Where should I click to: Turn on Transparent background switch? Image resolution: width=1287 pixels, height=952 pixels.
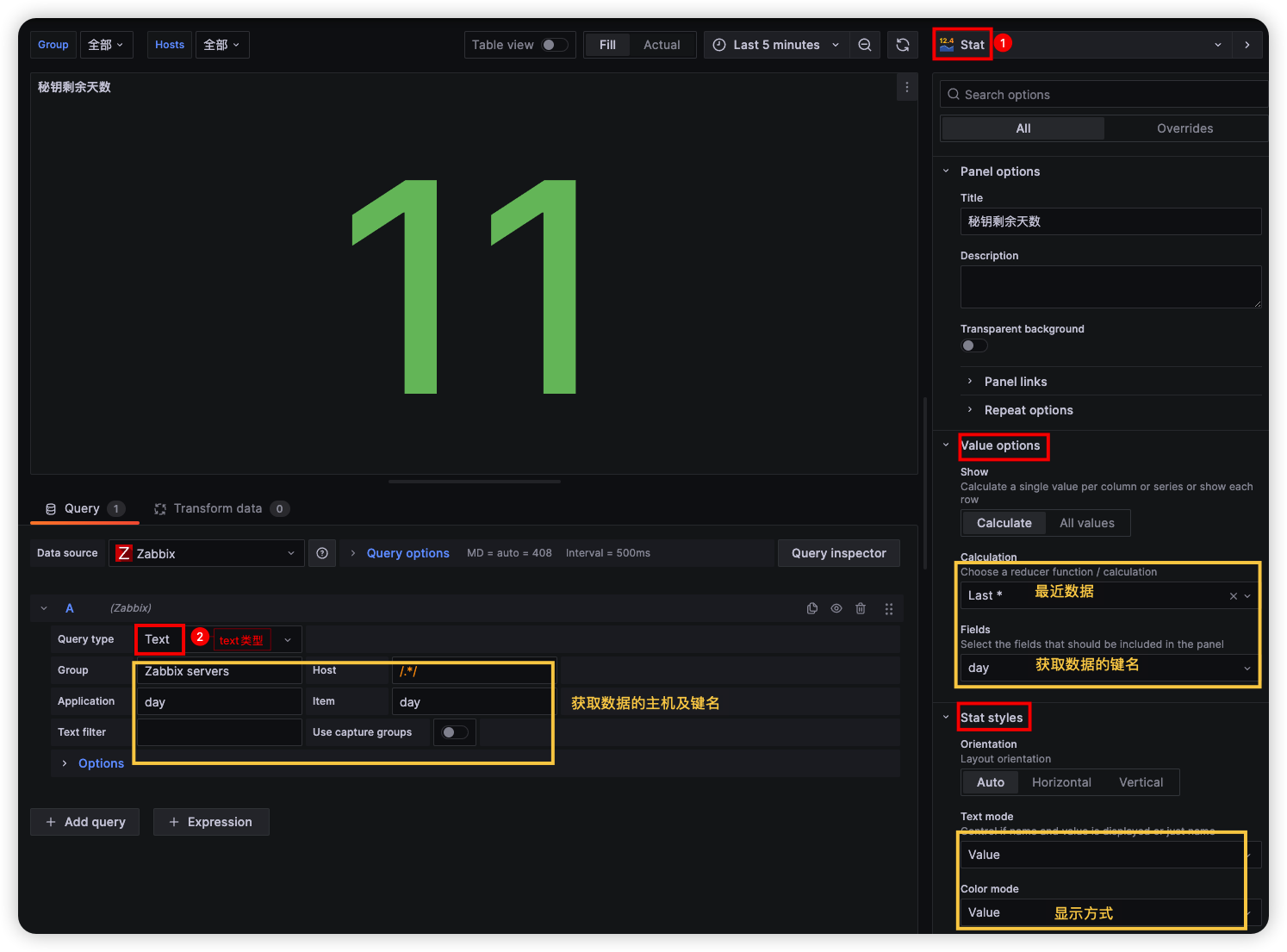(x=974, y=345)
